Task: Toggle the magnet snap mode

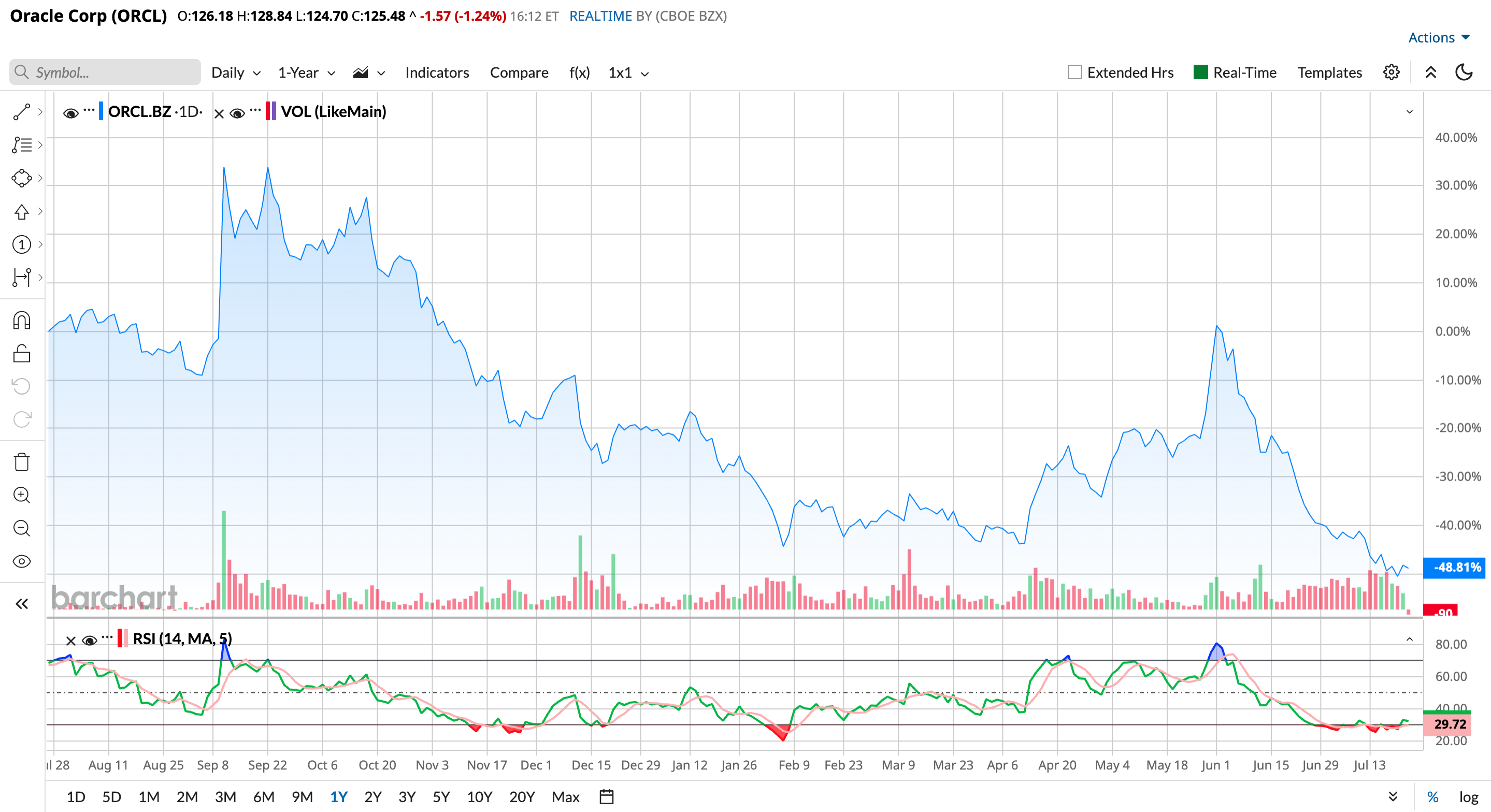Action: tap(21, 320)
